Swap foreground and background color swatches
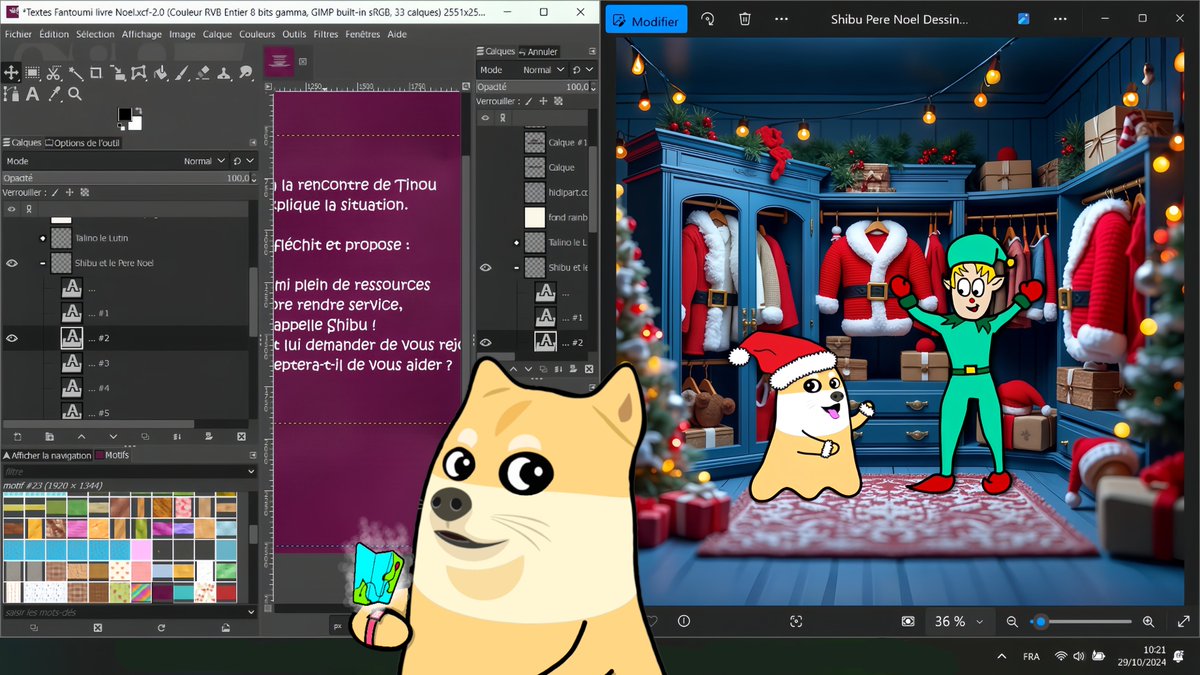The width and height of the screenshot is (1200, 675). (138, 109)
